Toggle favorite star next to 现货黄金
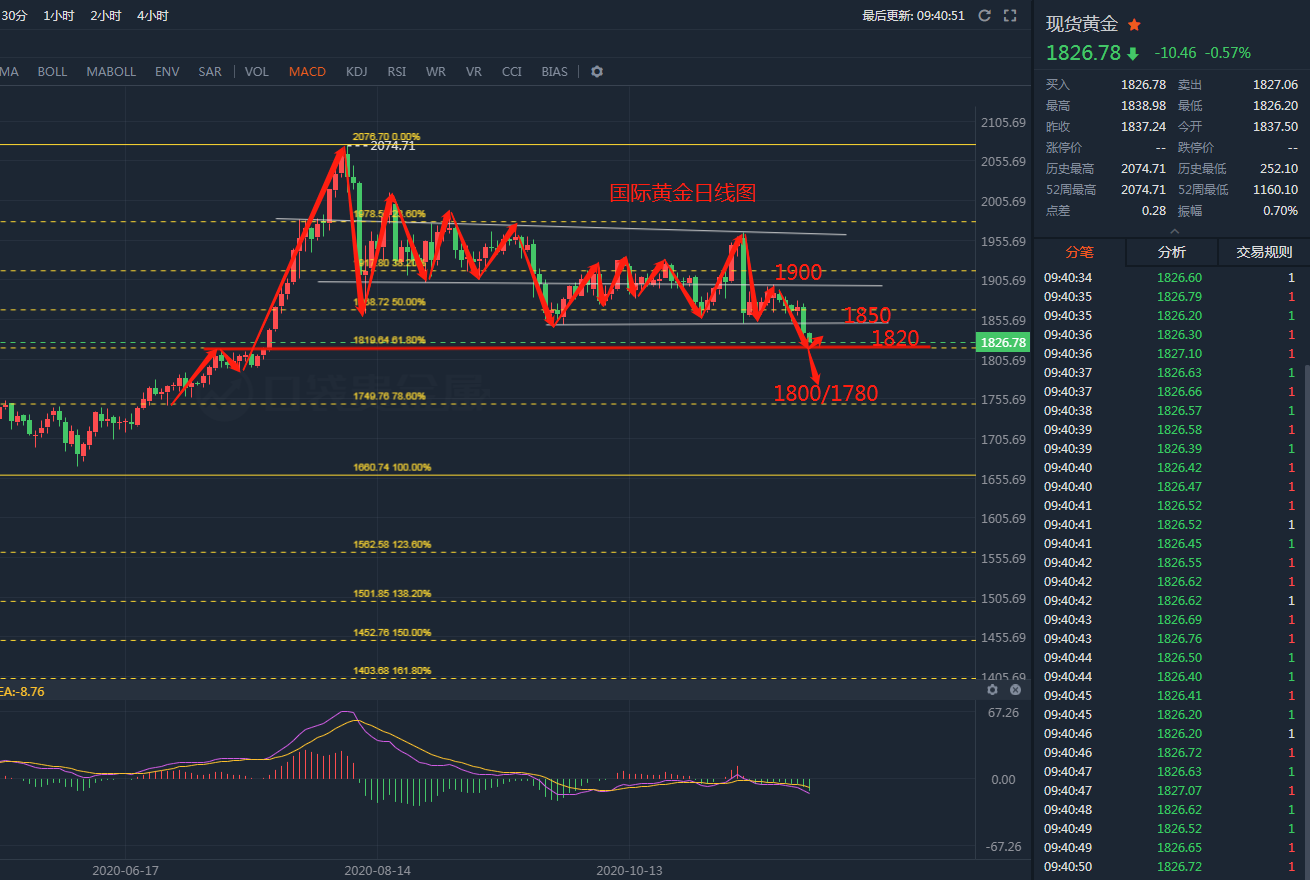The image size is (1310, 880). 1134,25
